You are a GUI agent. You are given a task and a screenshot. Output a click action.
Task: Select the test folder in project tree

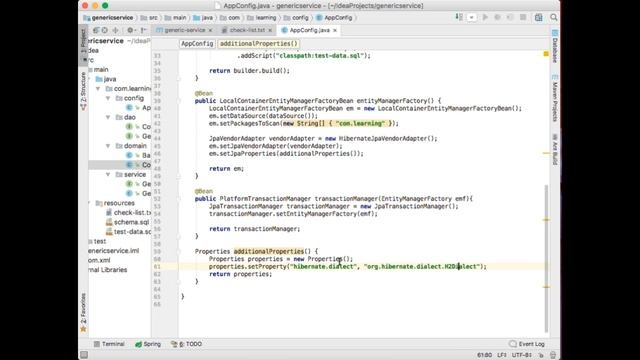98,241
